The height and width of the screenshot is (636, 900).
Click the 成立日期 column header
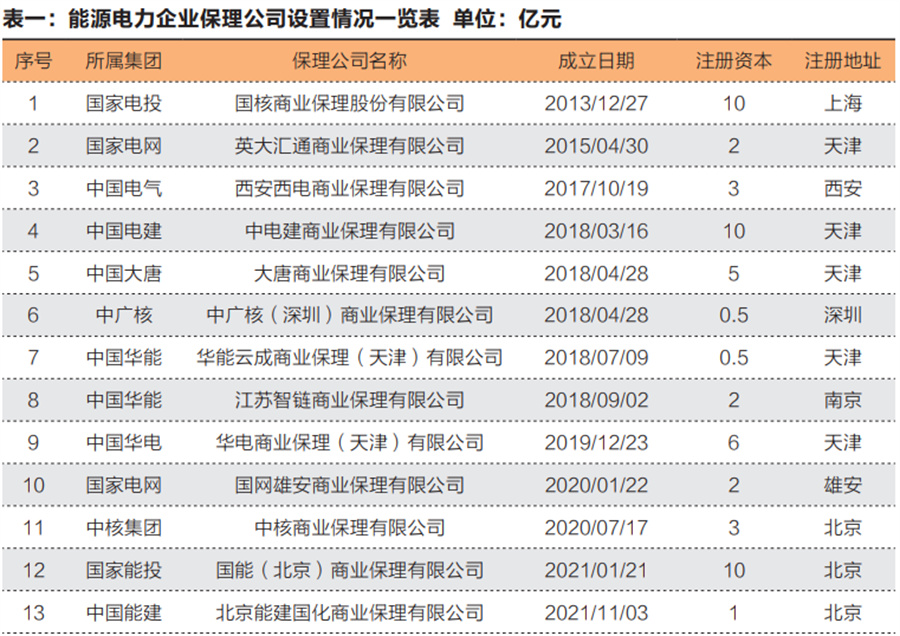[596, 61]
